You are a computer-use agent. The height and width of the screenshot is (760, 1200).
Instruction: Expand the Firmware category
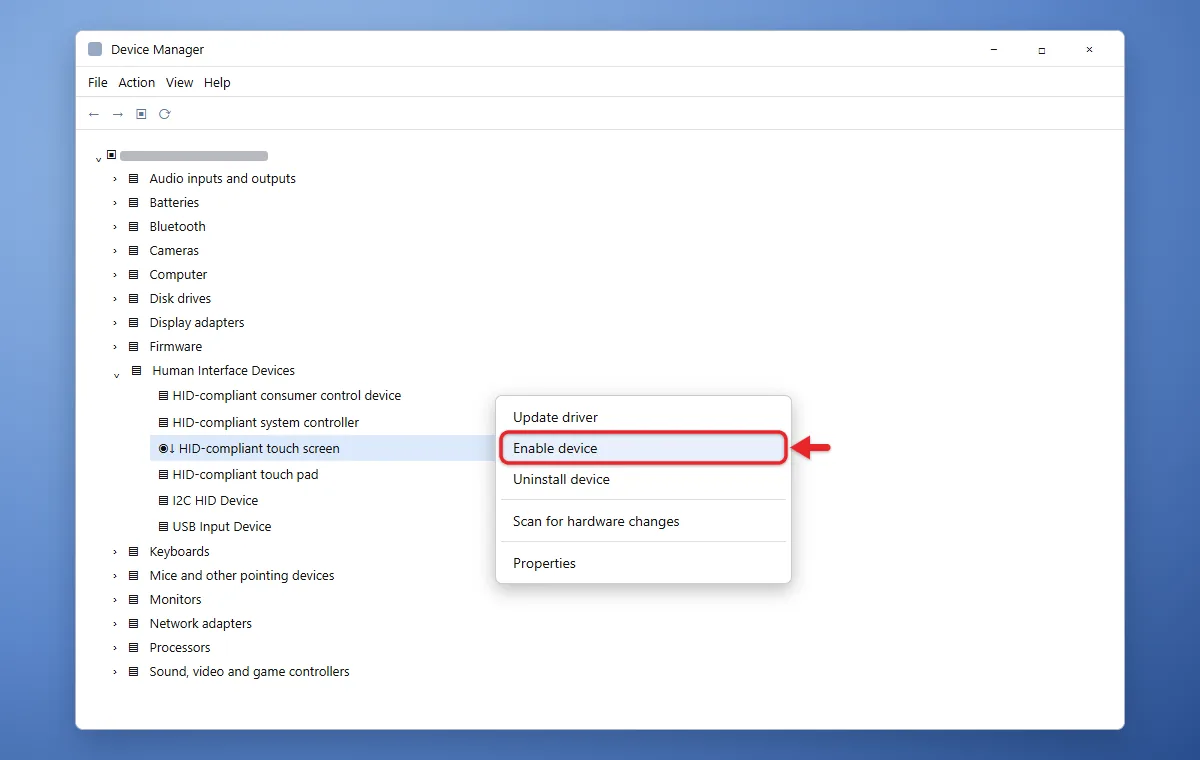pyautogui.click(x=115, y=347)
